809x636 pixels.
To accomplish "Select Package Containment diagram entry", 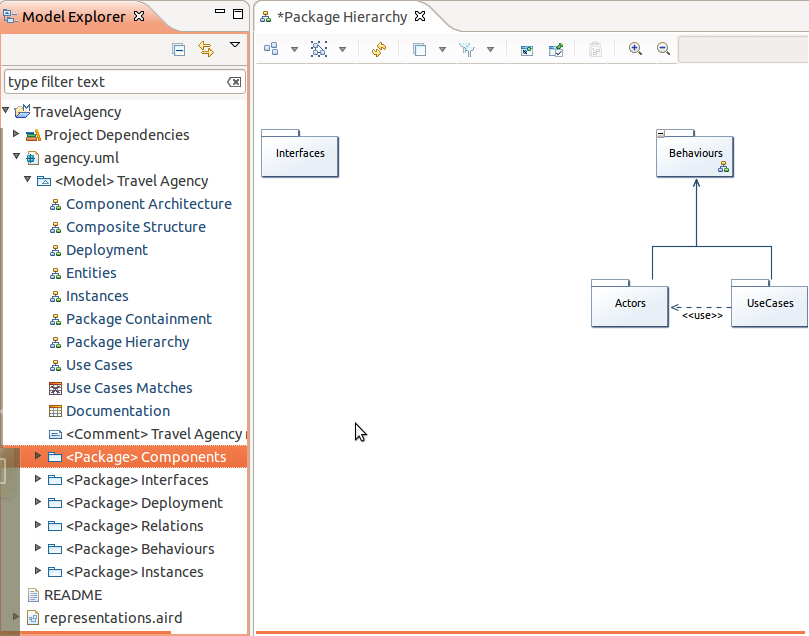I will click(139, 319).
